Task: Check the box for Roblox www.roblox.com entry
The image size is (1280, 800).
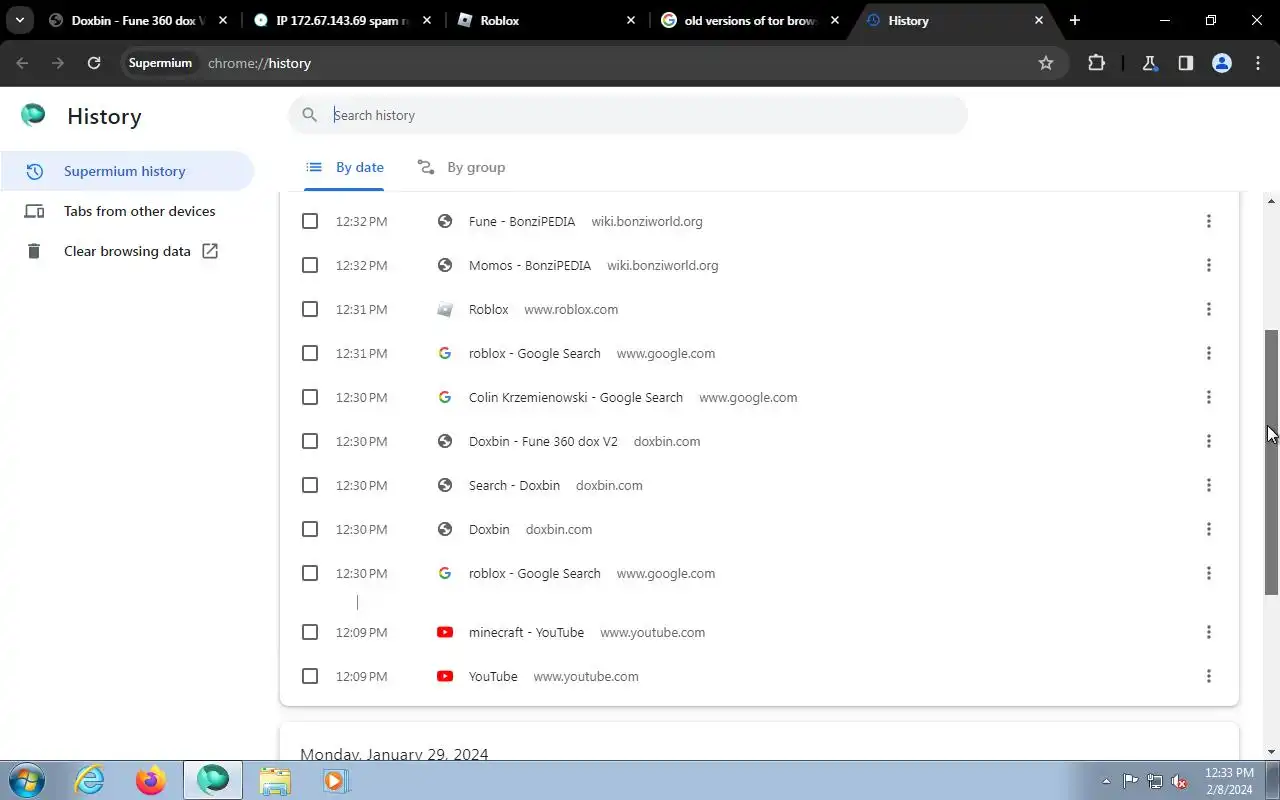Action: click(310, 309)
